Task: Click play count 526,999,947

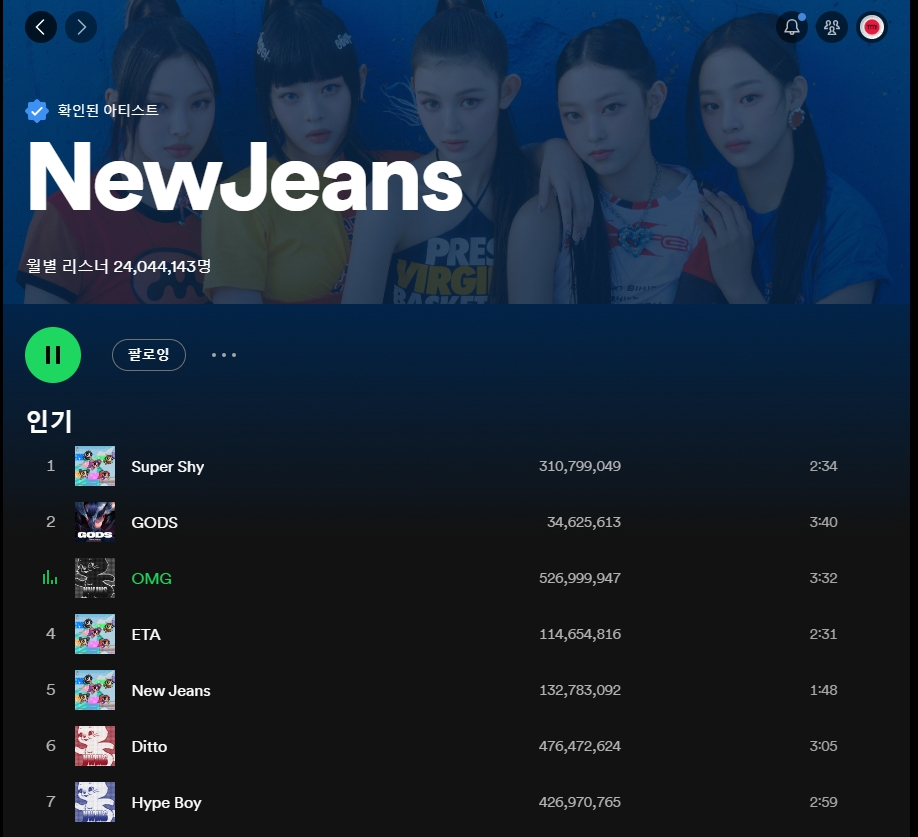Action: pyautogui.click(x=580, y=578)
